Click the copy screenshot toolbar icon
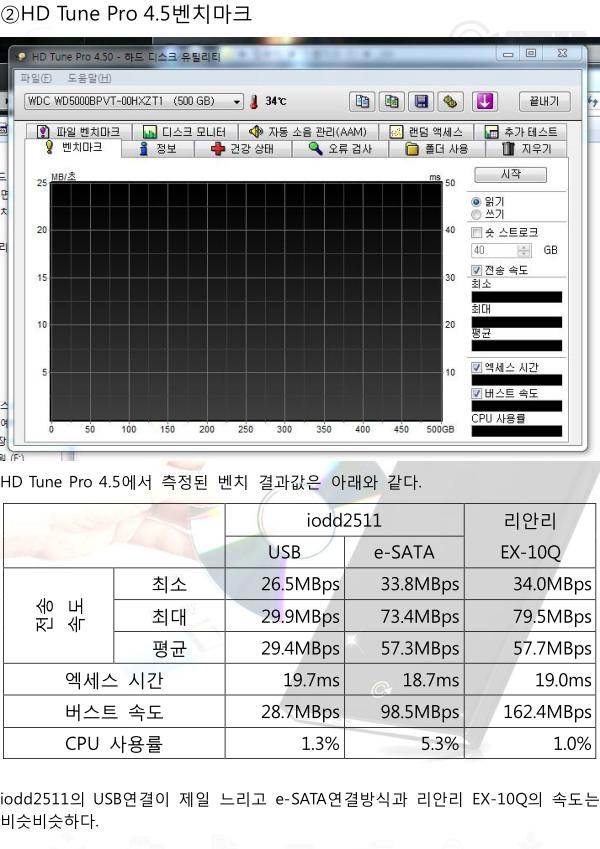600x849 pixels. point(392,101)
